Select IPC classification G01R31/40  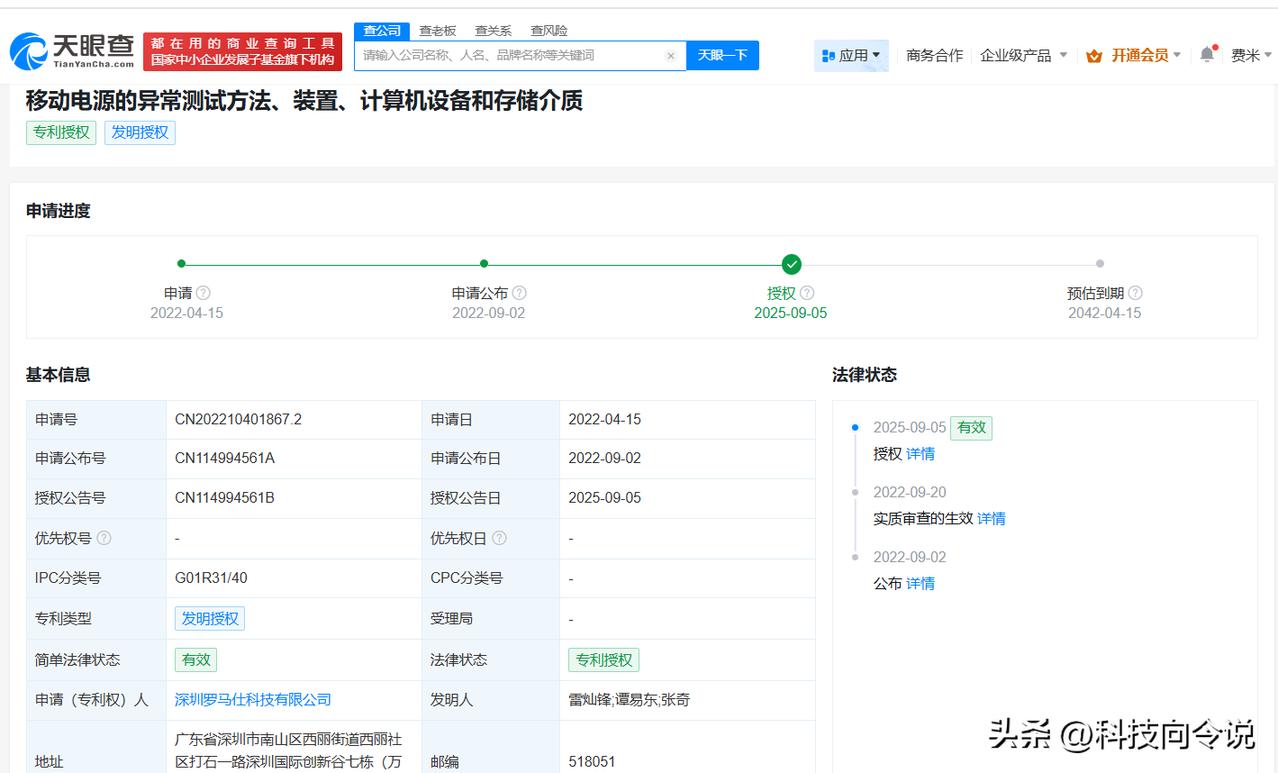pyautogui.click(x=211, y=578)
